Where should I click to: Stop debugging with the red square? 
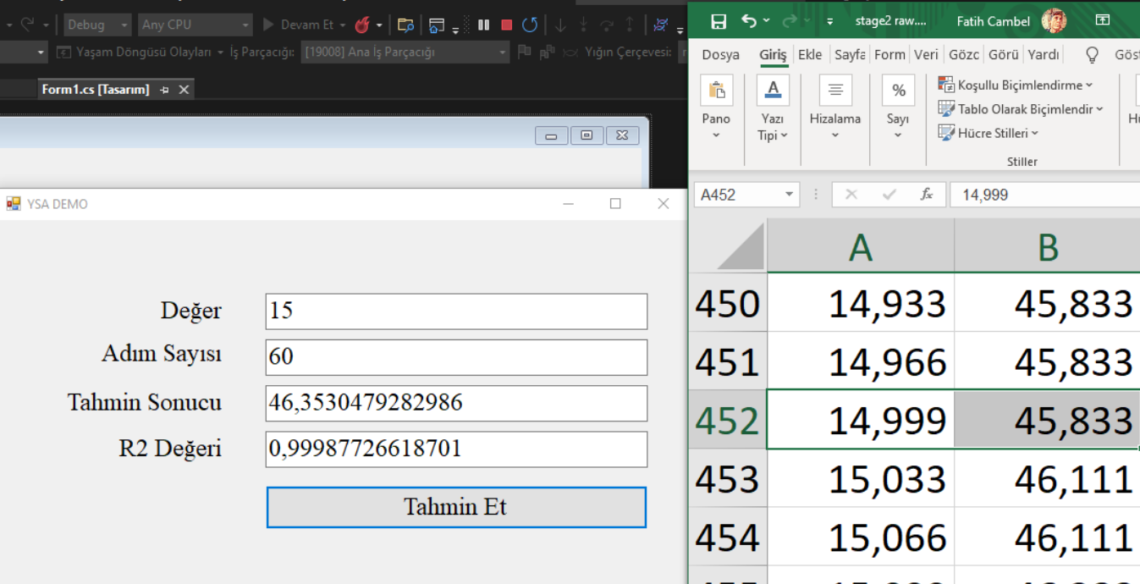(x=506, y=24)
